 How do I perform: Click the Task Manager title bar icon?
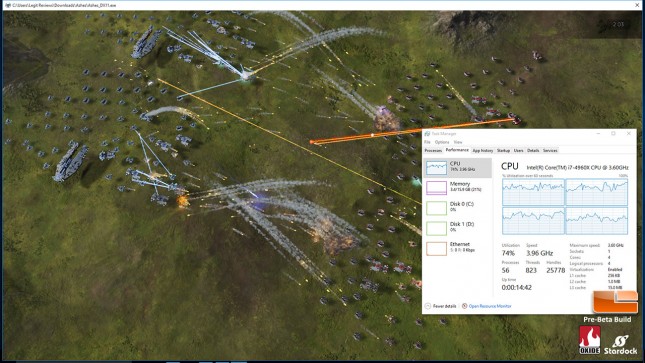pyautogui.click(x=427, y=134)
